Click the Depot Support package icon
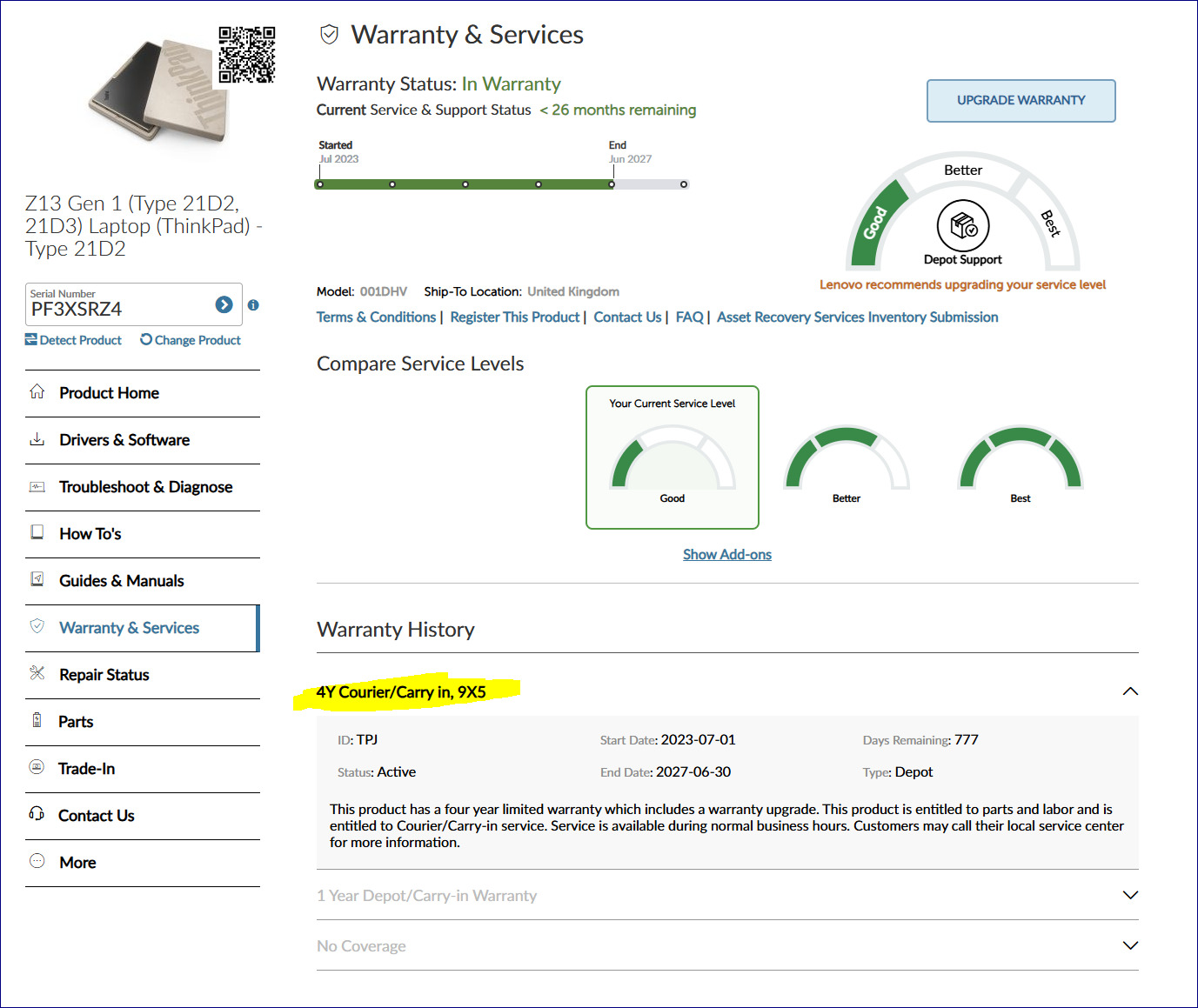The image size is (1198, 1008). 963,226
